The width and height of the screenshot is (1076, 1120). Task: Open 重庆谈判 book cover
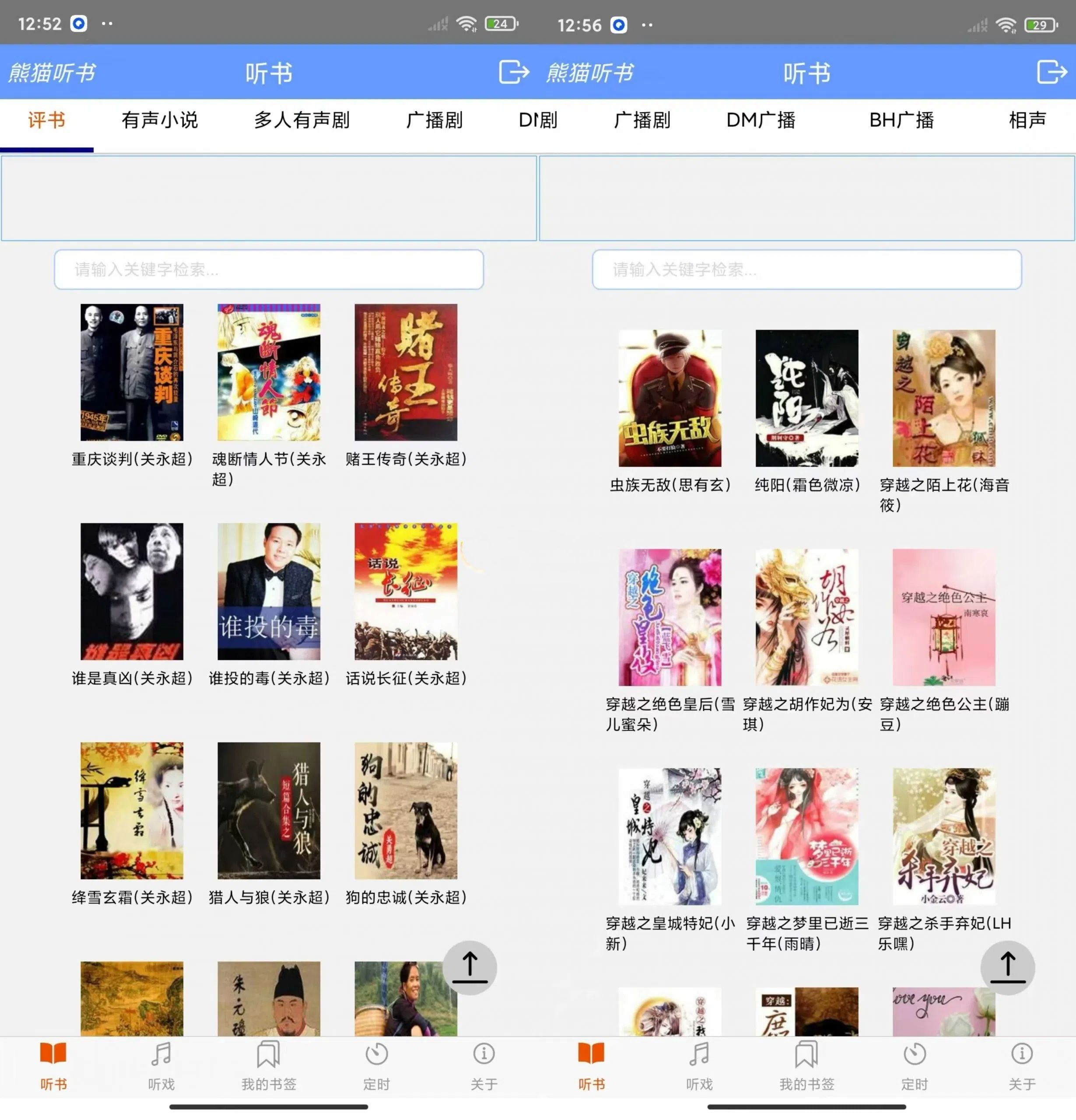tap(131, 372)
